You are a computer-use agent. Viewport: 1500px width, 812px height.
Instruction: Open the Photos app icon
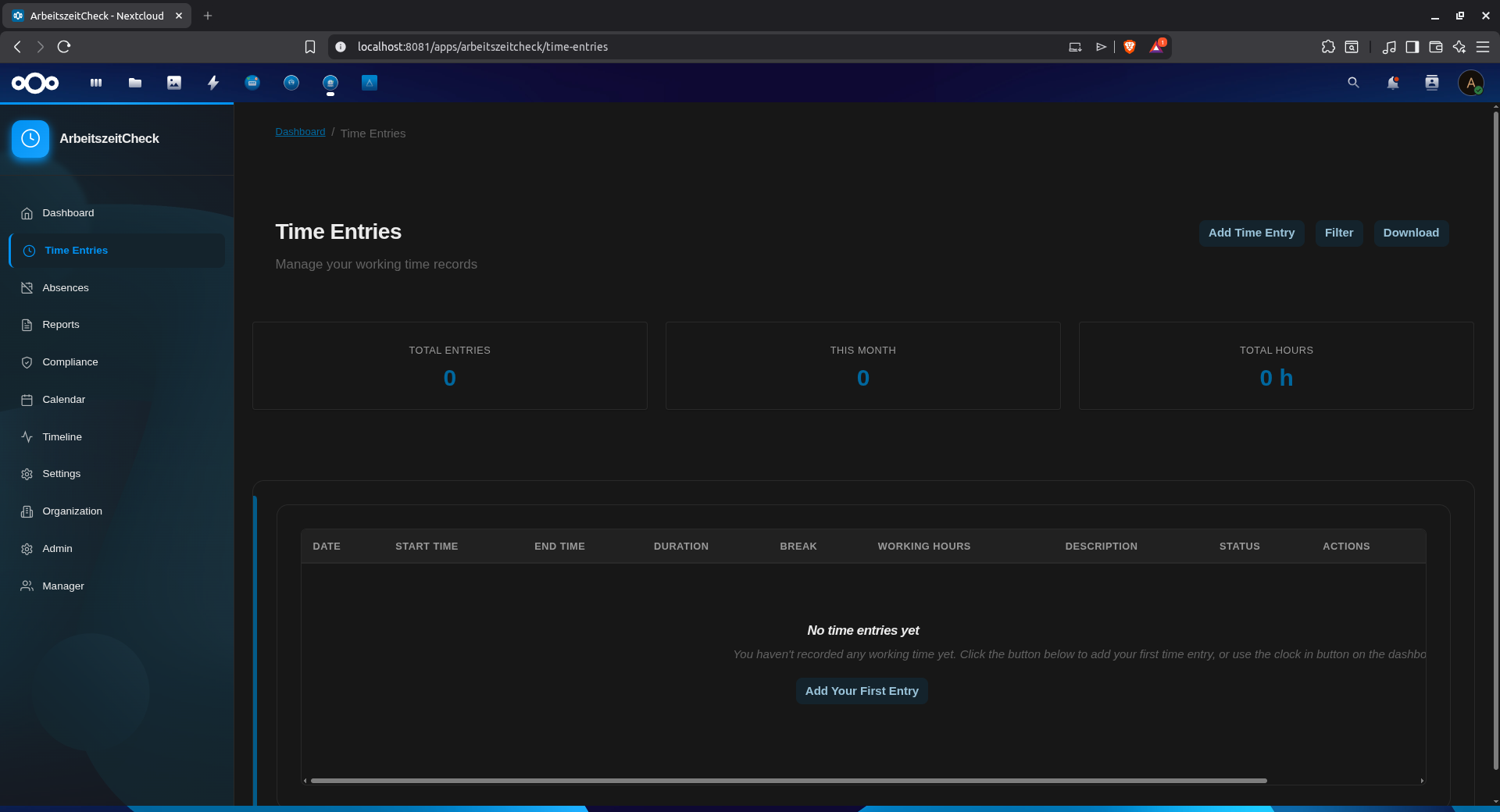click(173, 83)
